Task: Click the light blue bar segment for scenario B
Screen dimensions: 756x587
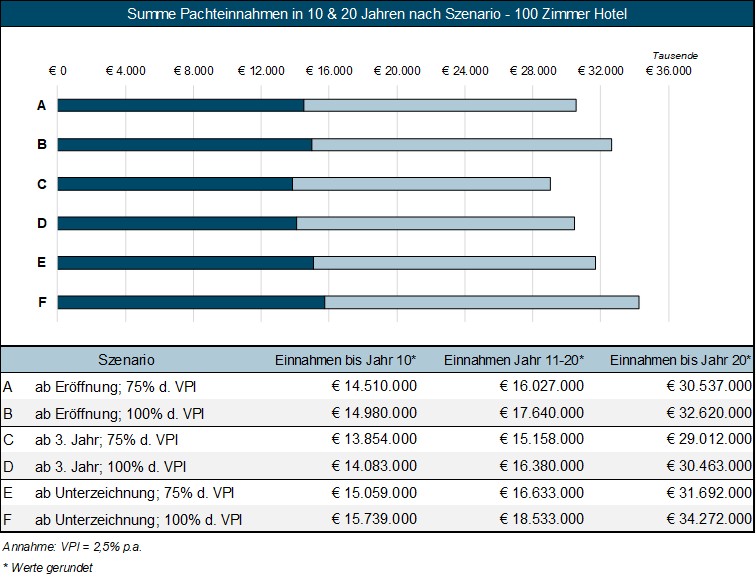Action: point(461,144)
